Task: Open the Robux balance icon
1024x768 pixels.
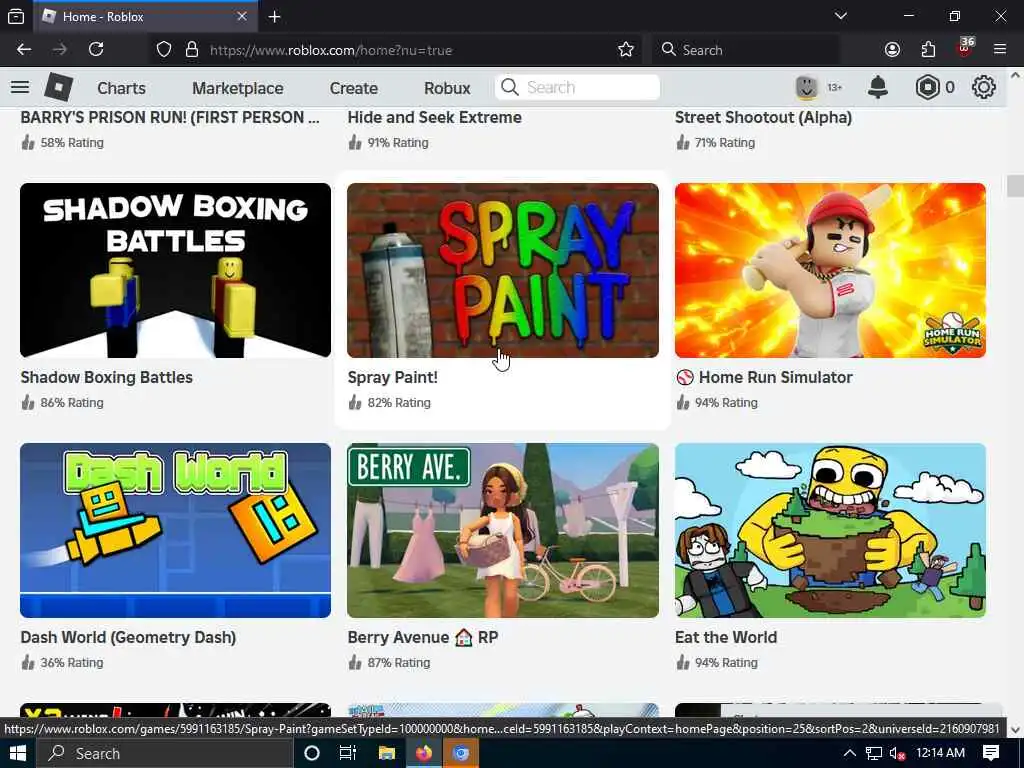Action: click(927, 87)
